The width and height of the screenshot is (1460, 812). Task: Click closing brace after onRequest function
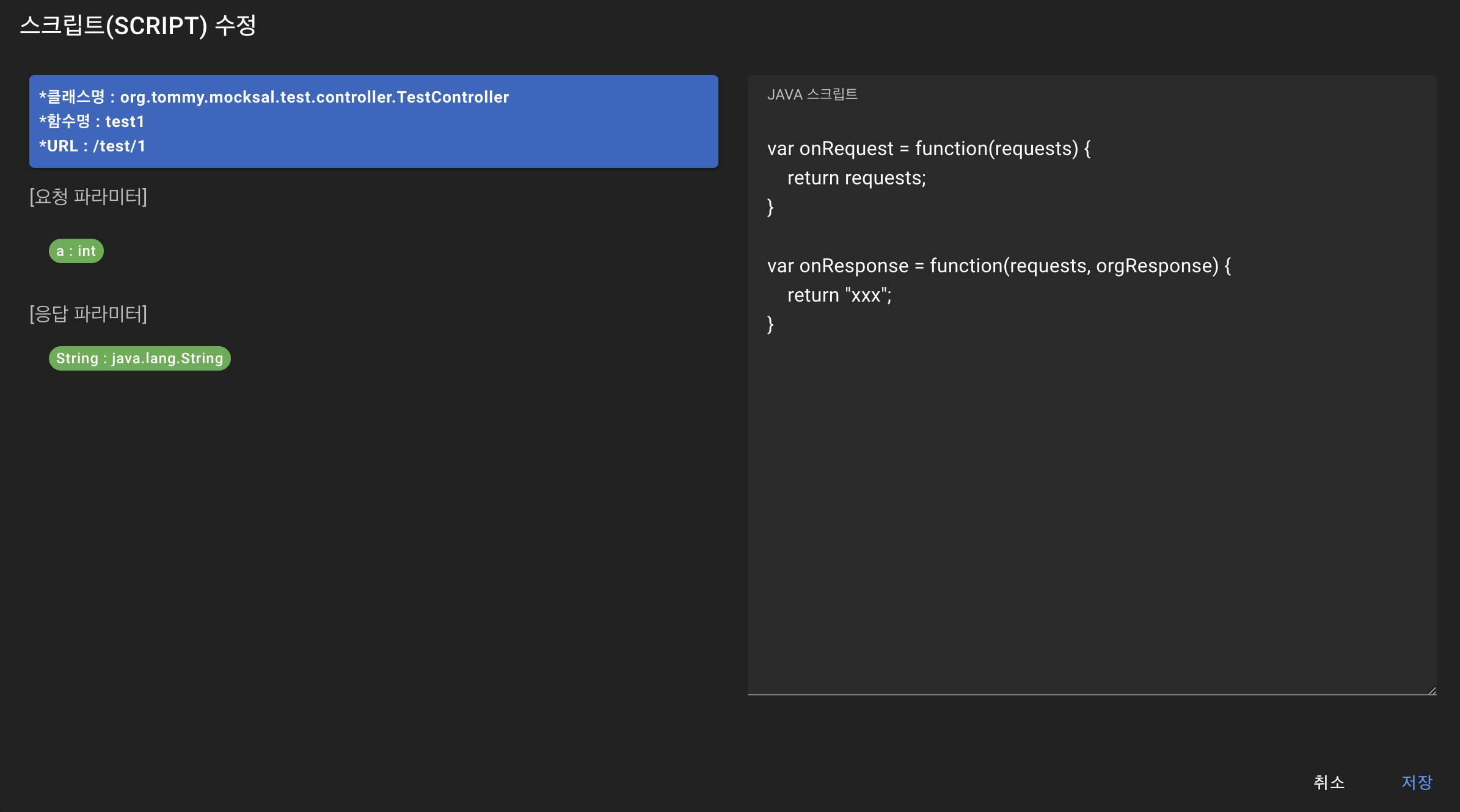[771, 207]
